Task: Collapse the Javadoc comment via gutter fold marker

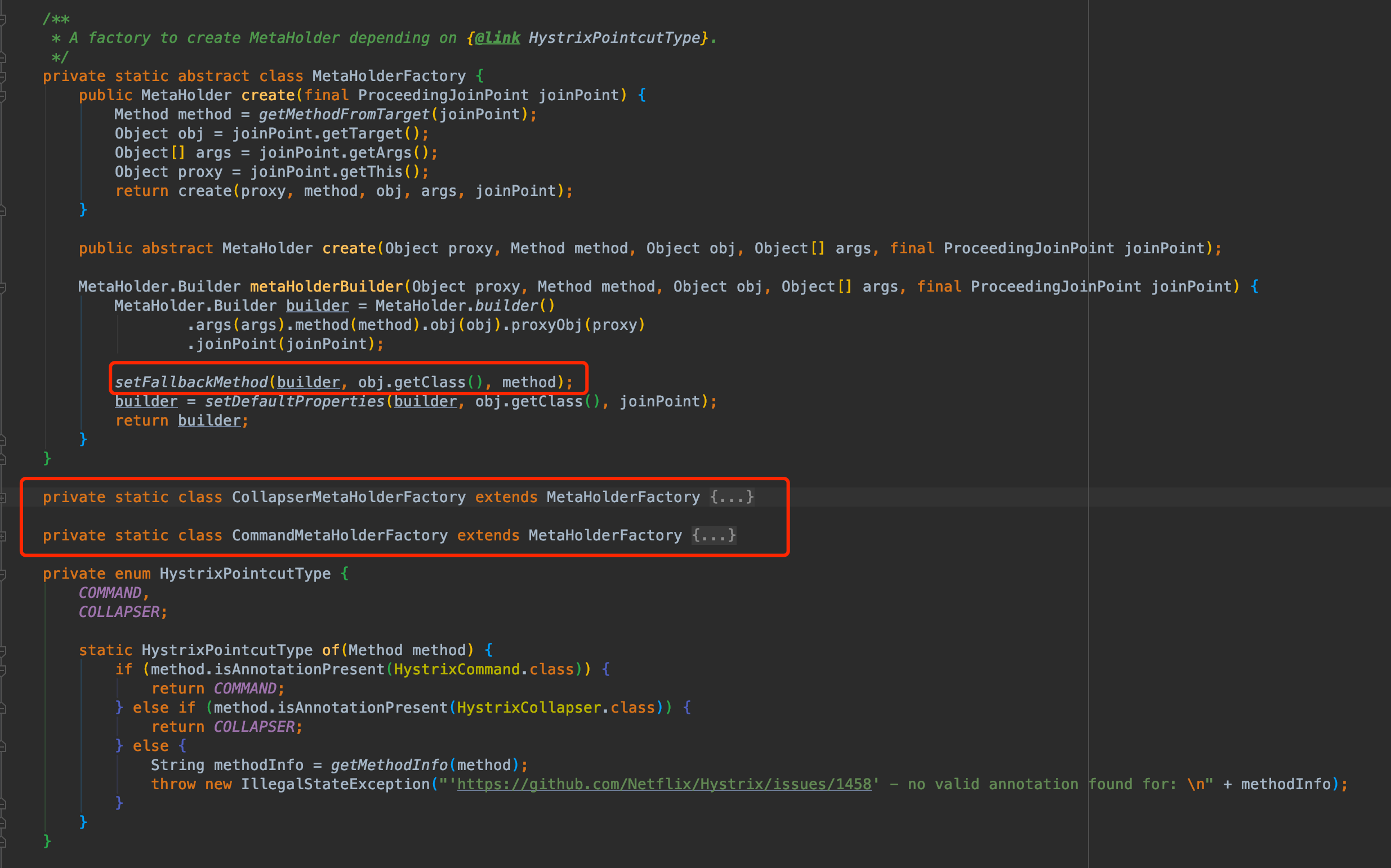Action: [3, 20]
